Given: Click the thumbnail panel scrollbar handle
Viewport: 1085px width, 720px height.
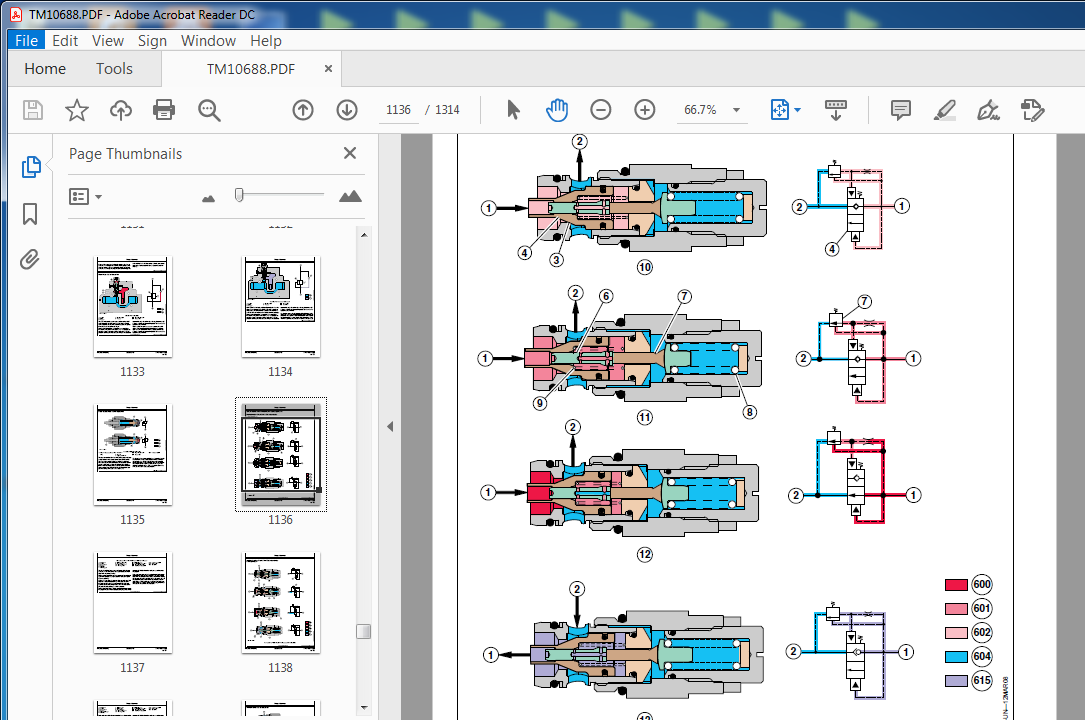Looking at the screenshot, I should pyautogui.click(x=364, y=631).
